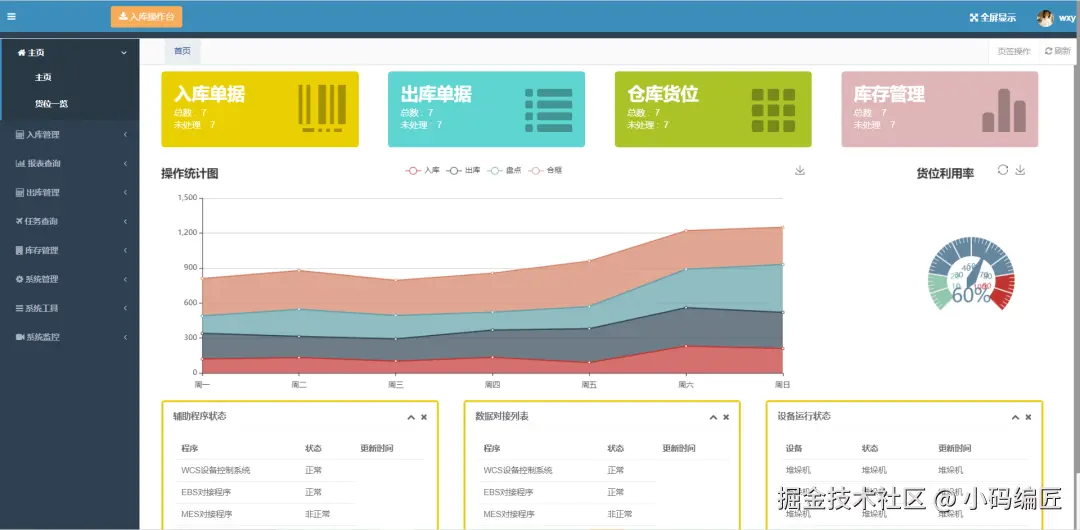
Task: Refresh the 货位利用率 gauge chart
Action: [x=1003, y=170]
